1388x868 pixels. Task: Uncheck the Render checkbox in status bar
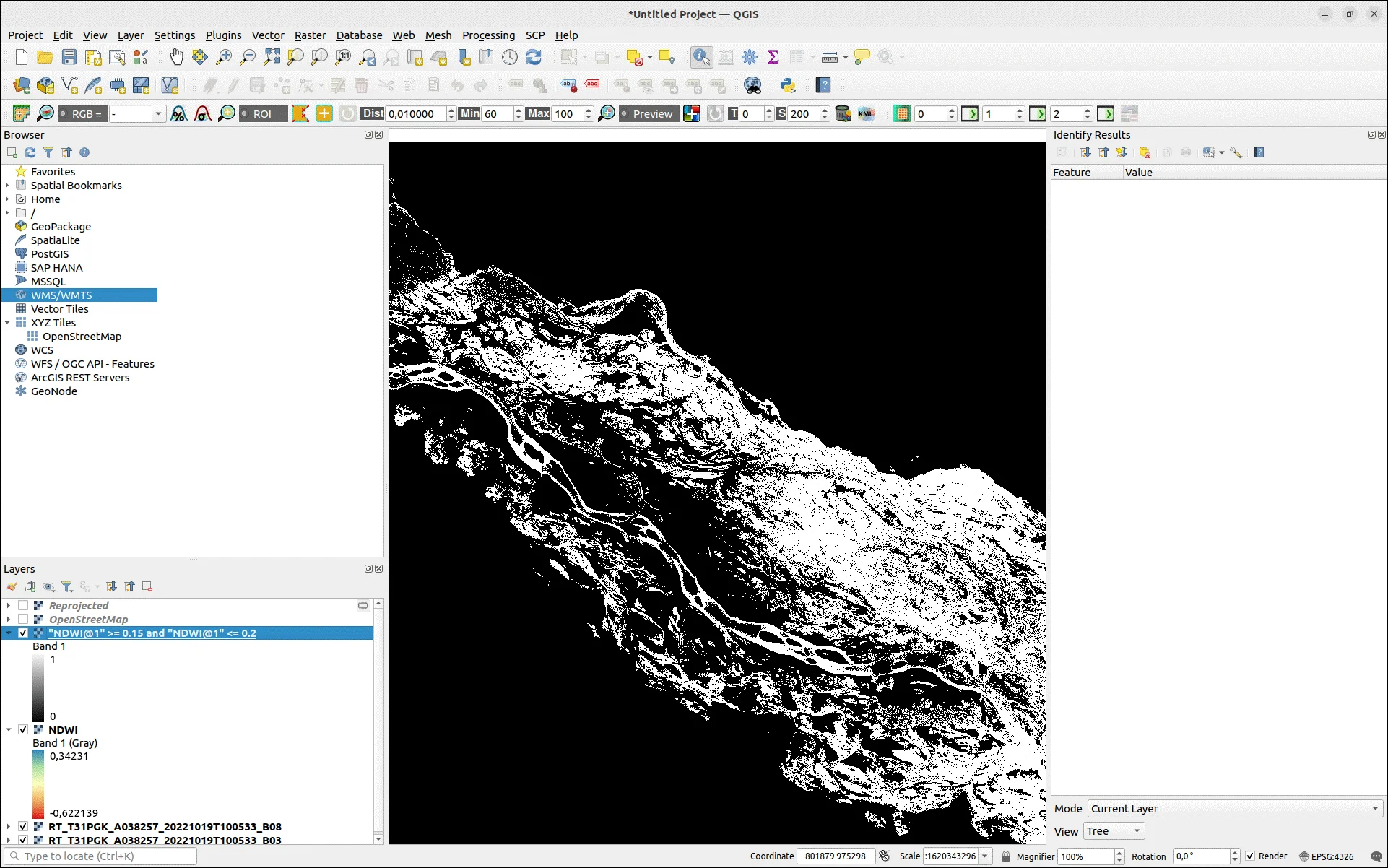(1250, 856)
